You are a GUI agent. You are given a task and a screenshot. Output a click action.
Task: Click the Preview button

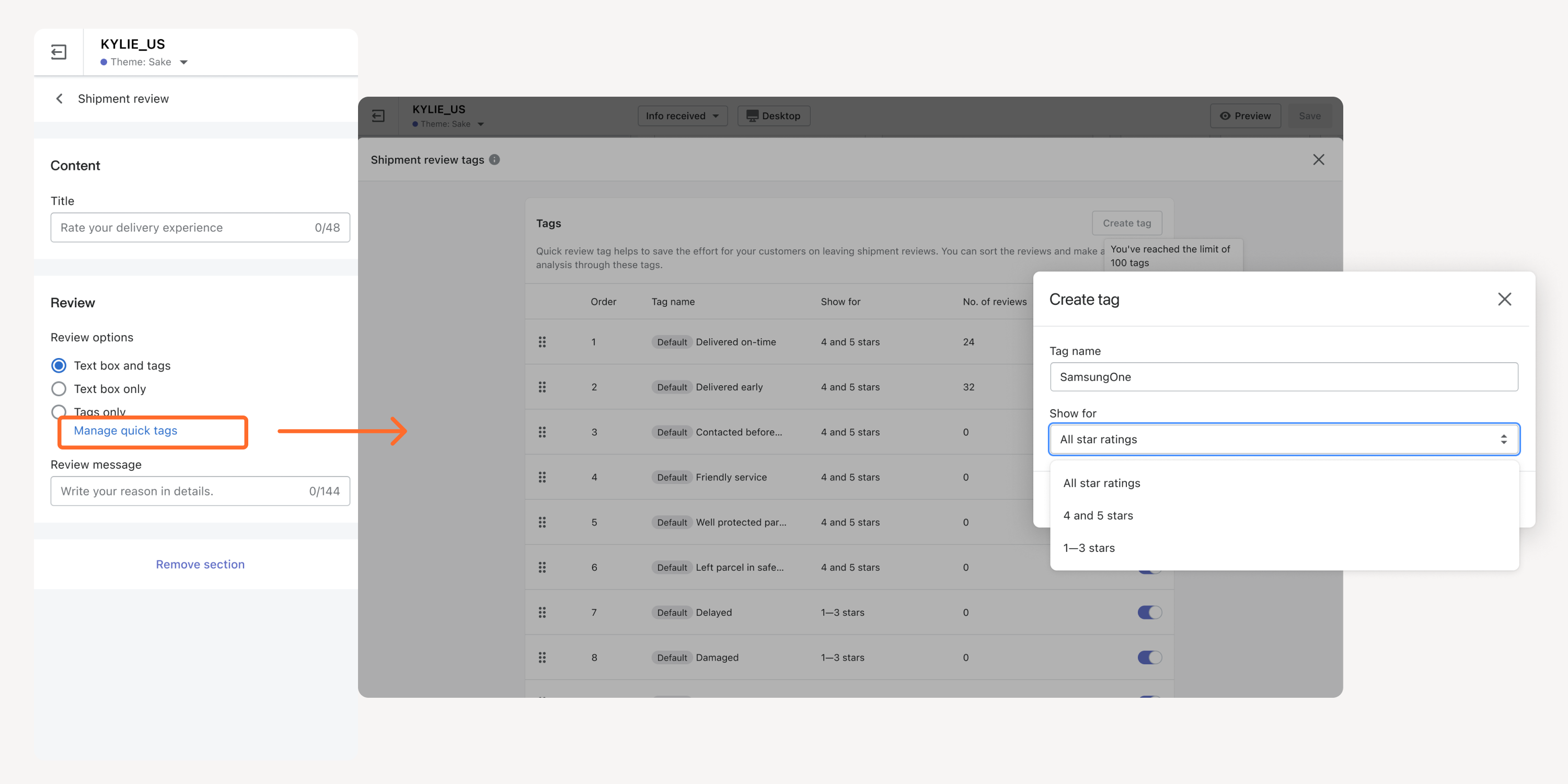(x=1245, y=116)
